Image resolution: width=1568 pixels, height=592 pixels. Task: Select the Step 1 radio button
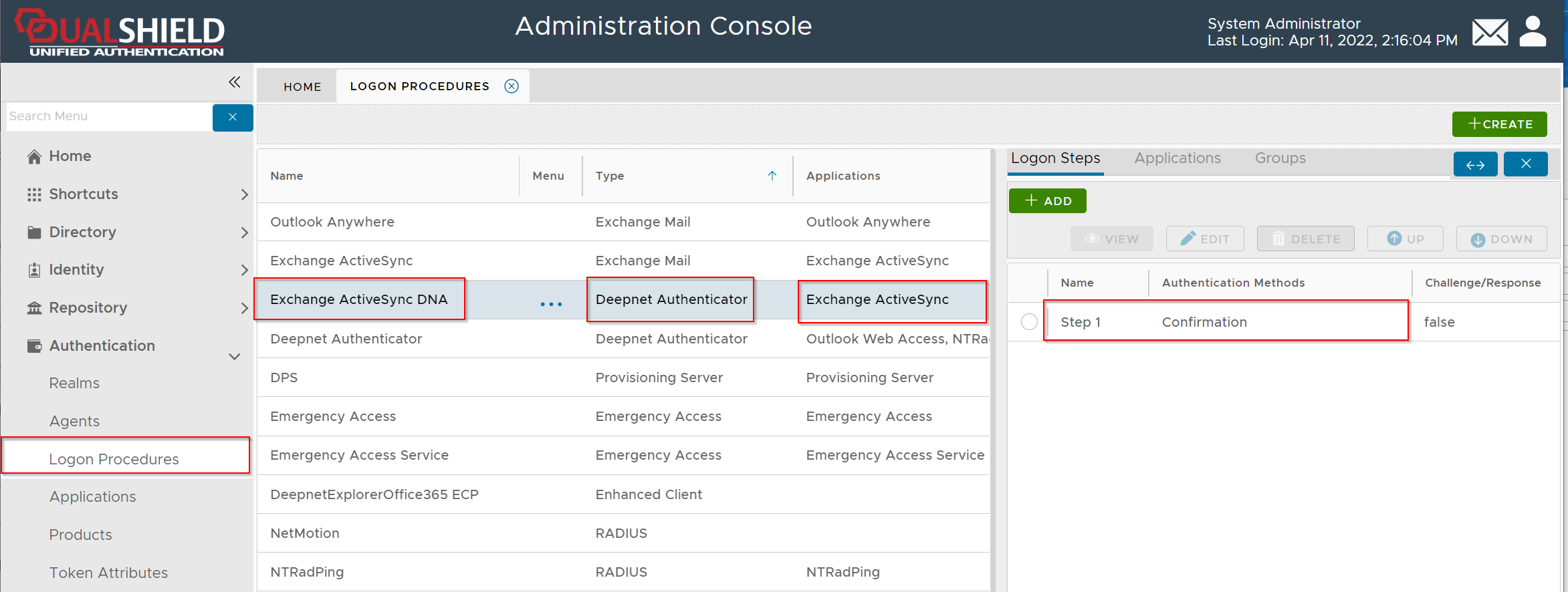tap(1029, 322)
